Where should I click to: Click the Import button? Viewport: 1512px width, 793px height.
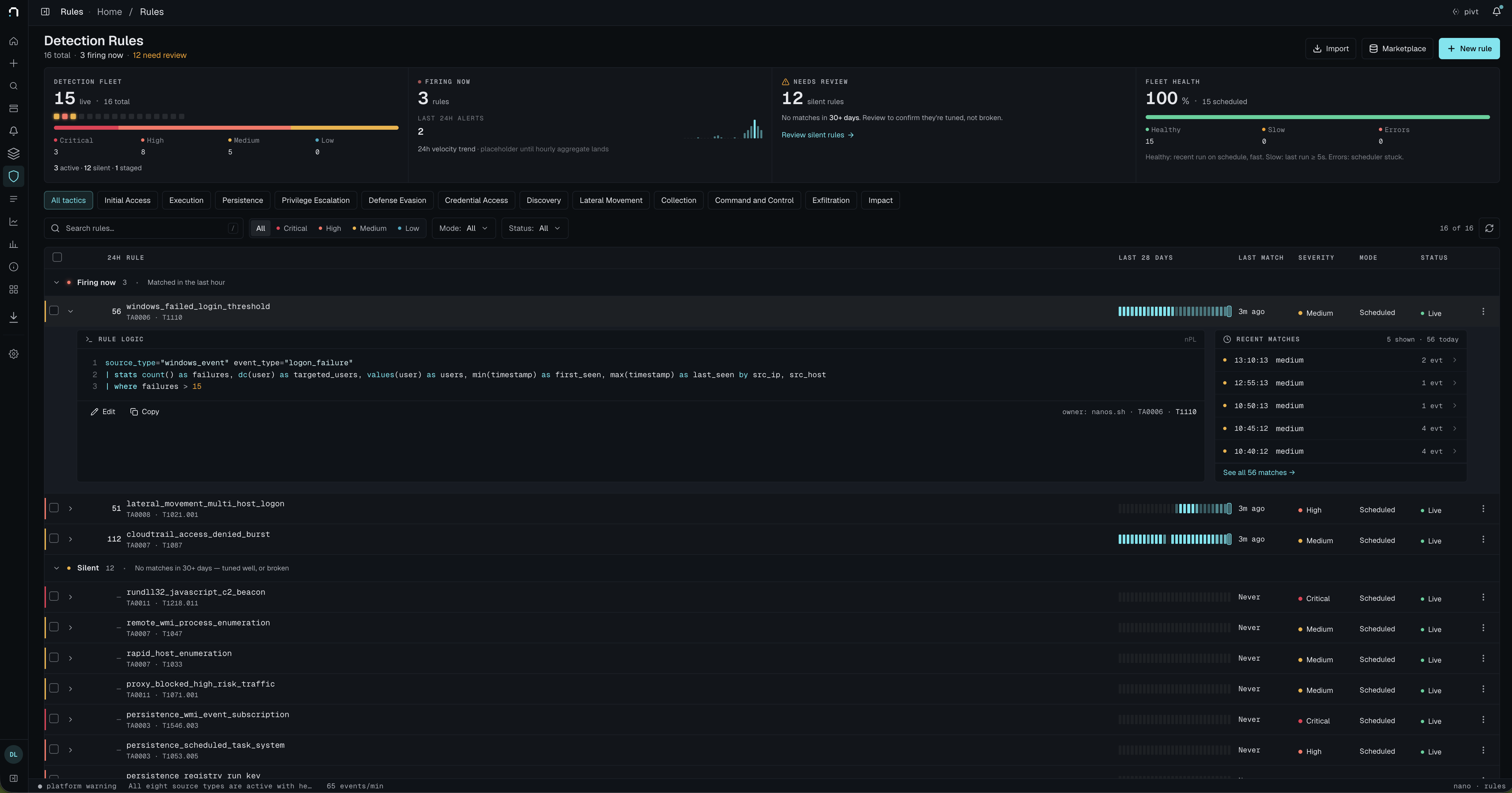point(1331,49)
